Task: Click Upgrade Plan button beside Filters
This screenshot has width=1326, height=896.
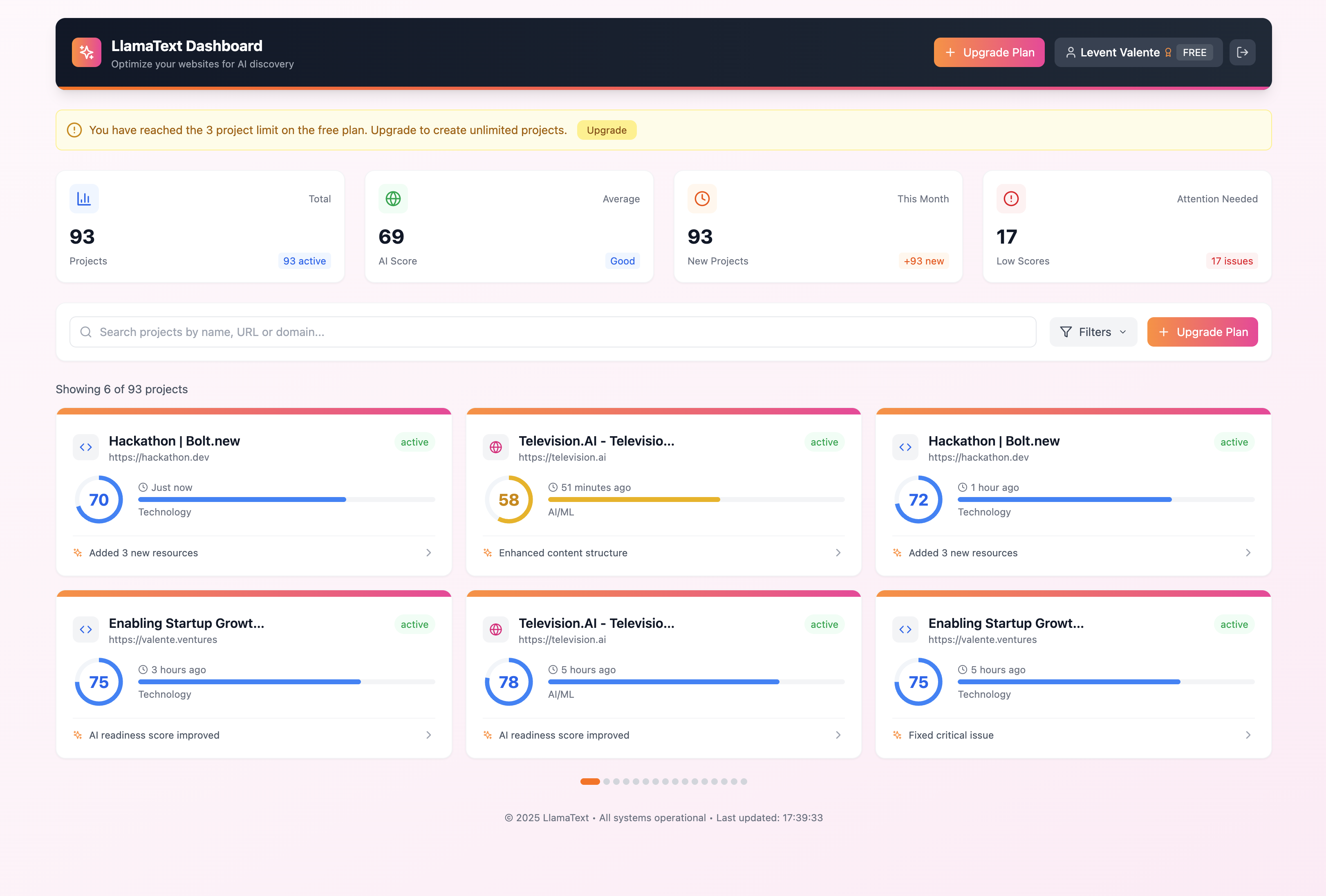Action: 1202,332
